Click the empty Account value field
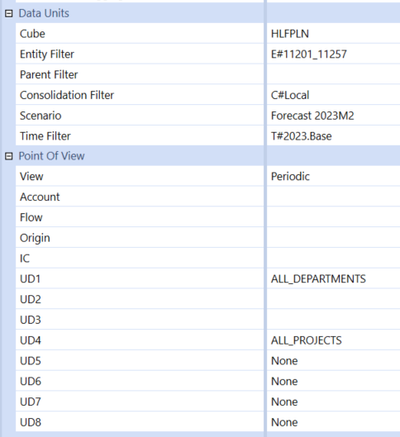 [x=333, y=197]
